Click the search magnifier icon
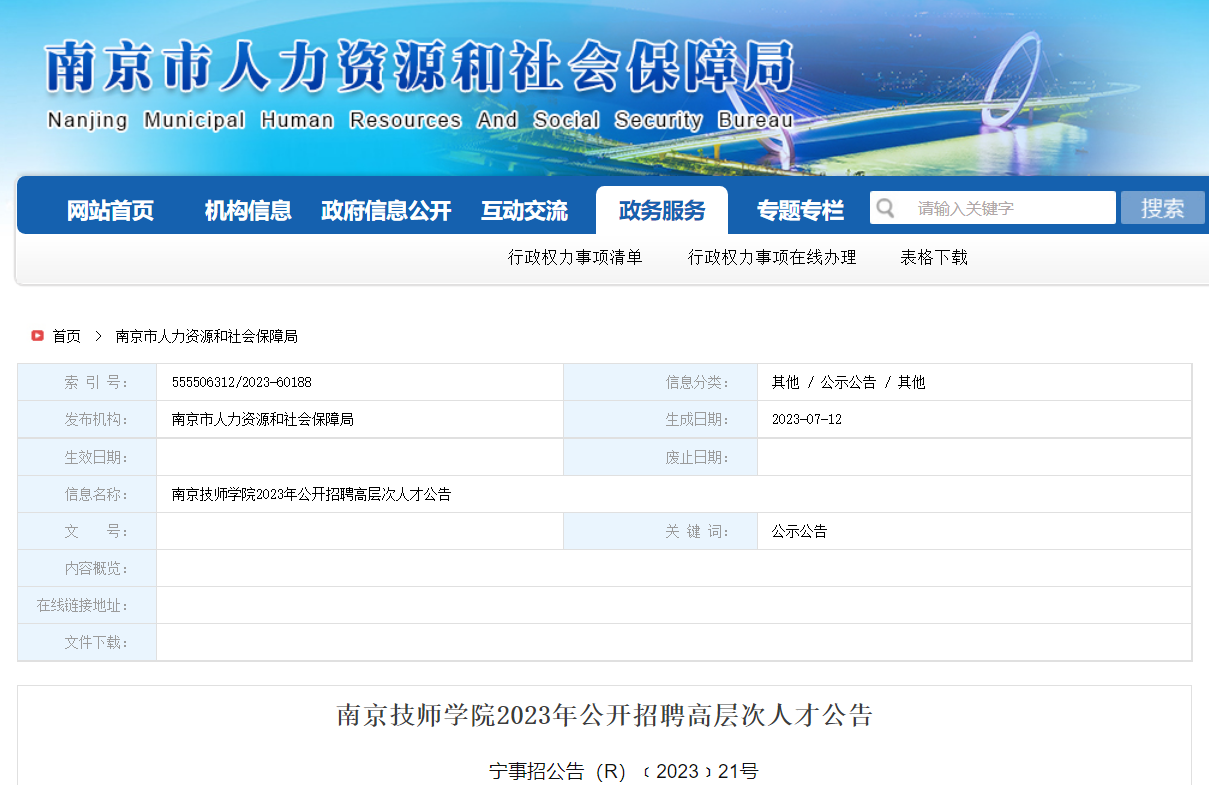Viewport: 1209px width, 785px height. tap(885, 208)
